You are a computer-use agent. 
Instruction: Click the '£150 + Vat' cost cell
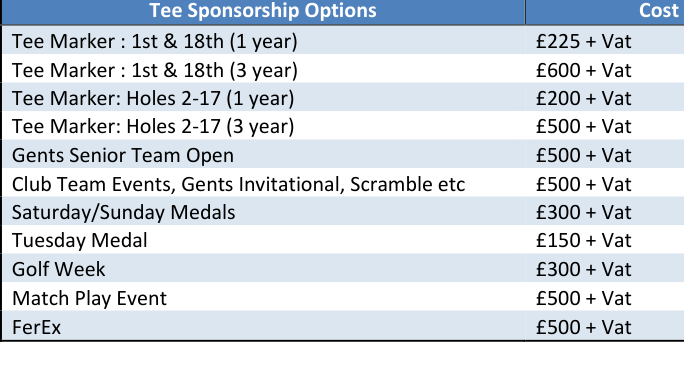click(x=605, y=240)
